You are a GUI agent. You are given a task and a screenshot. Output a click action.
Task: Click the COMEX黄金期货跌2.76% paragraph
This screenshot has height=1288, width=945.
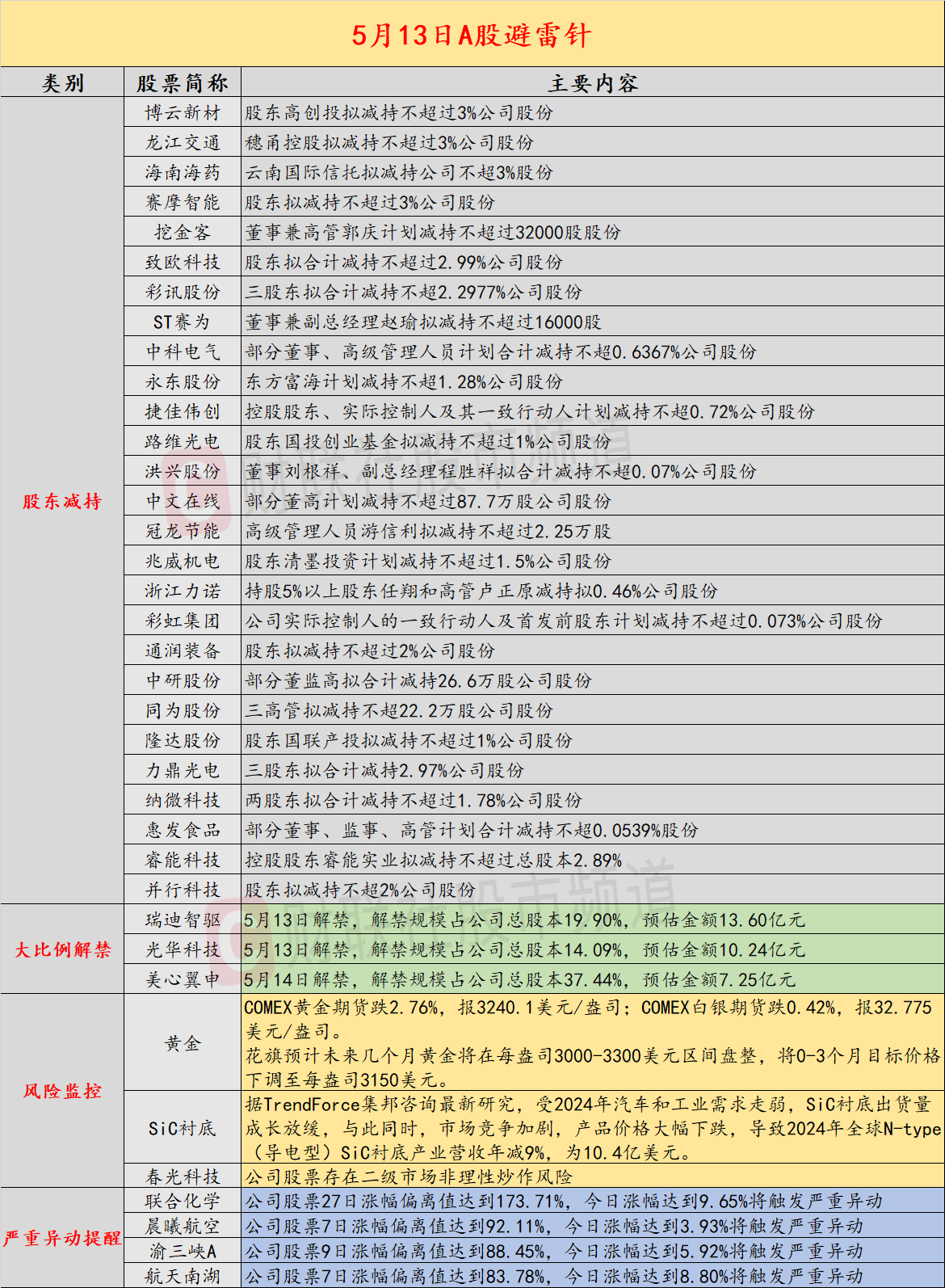click(x=593, y=1043)
